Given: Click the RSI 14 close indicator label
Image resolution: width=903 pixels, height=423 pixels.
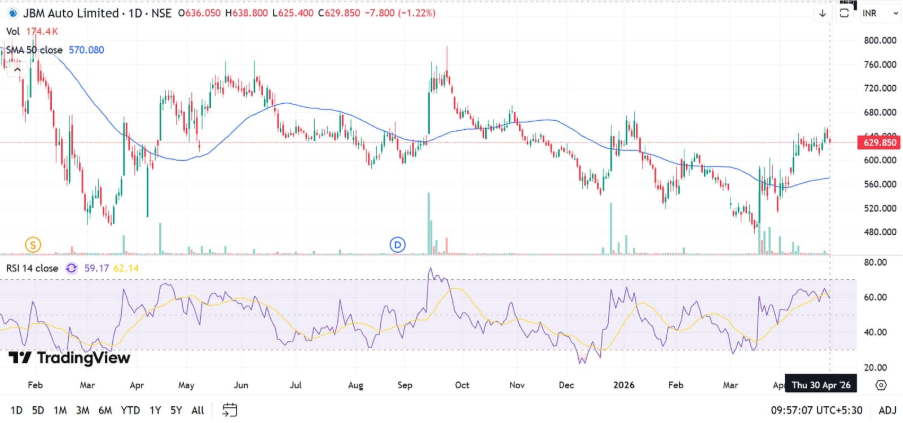Looking at the screenshot, I should tap(32, 268).
